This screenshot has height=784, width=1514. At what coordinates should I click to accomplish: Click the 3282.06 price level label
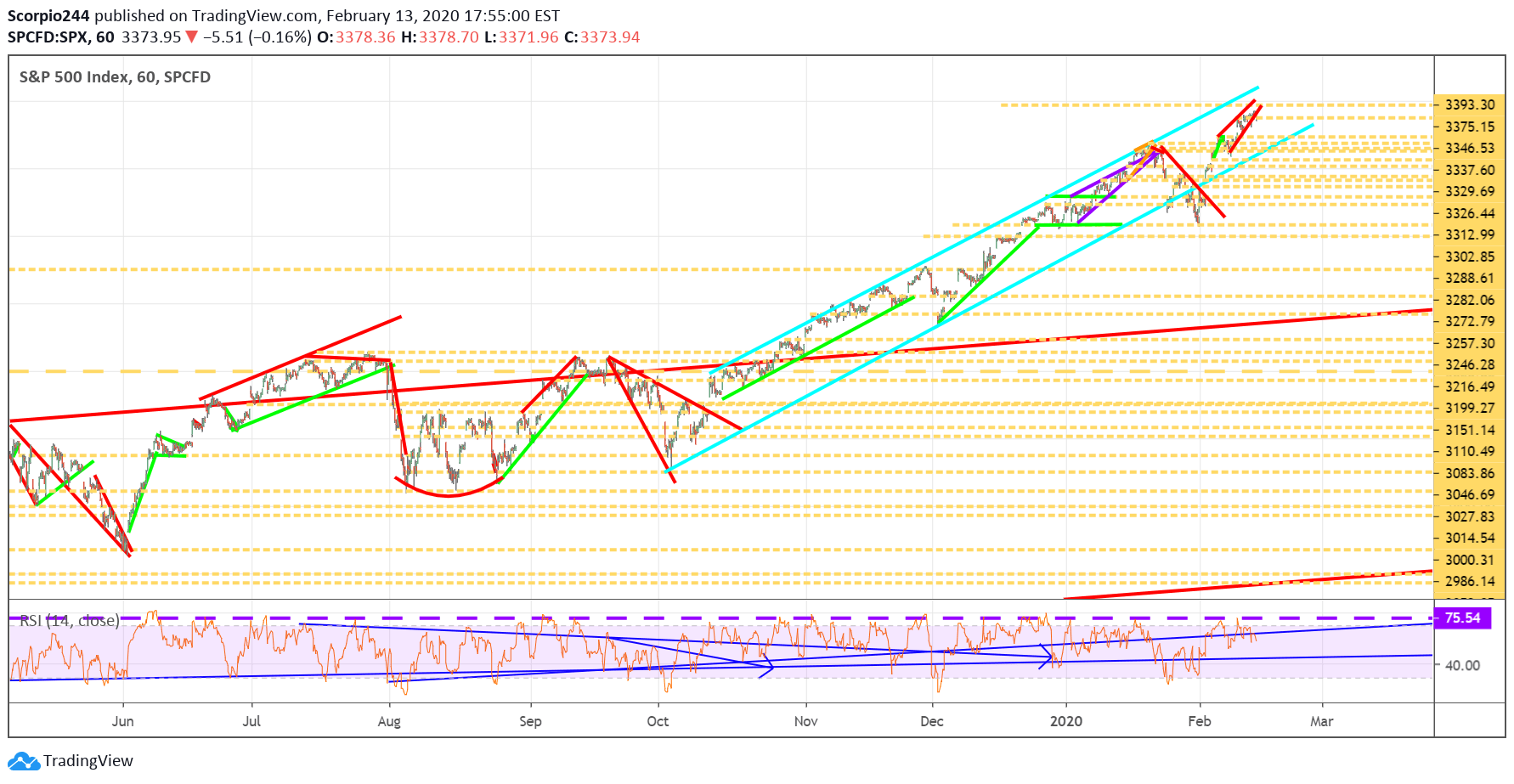pos(1470,301)
